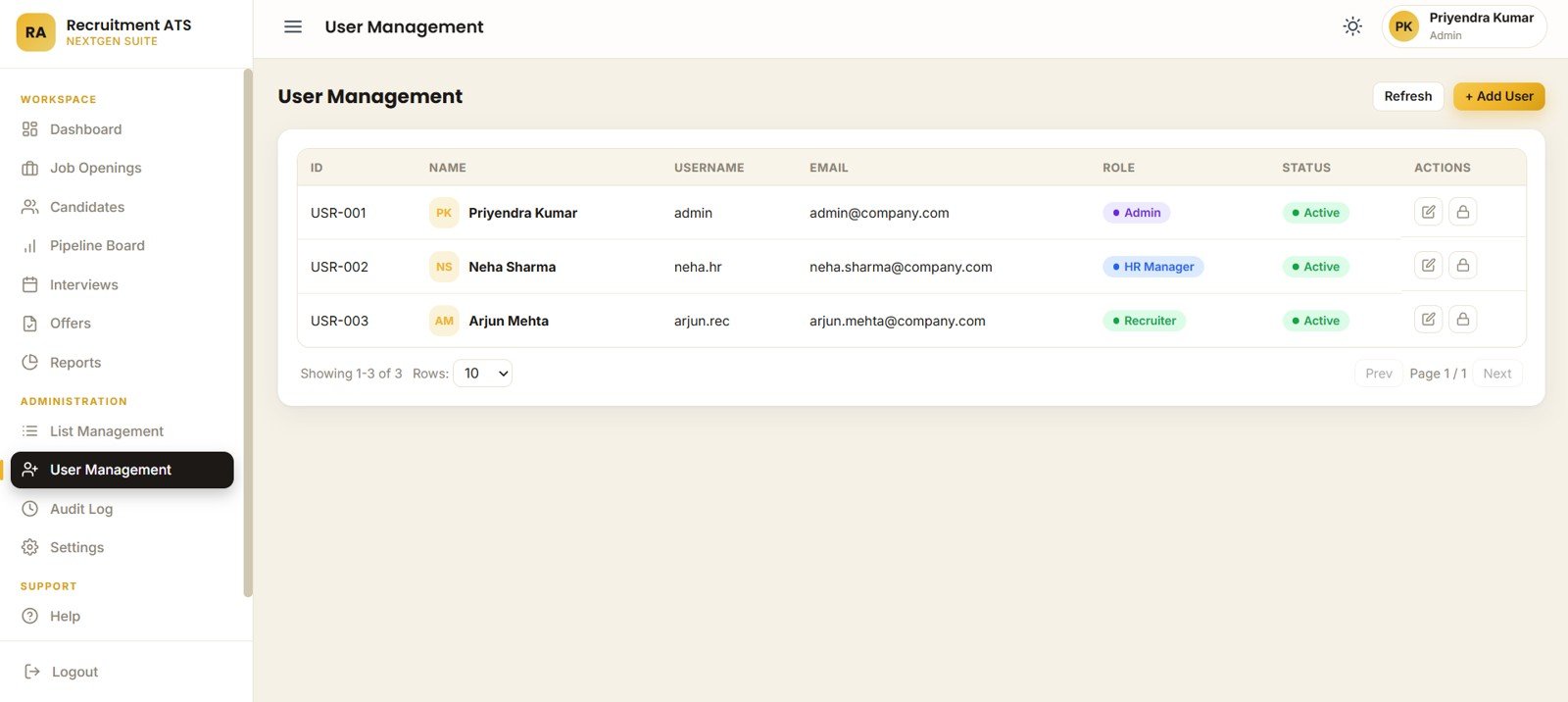
Task: Click the Admin role badge
Action: point(1137,213)
